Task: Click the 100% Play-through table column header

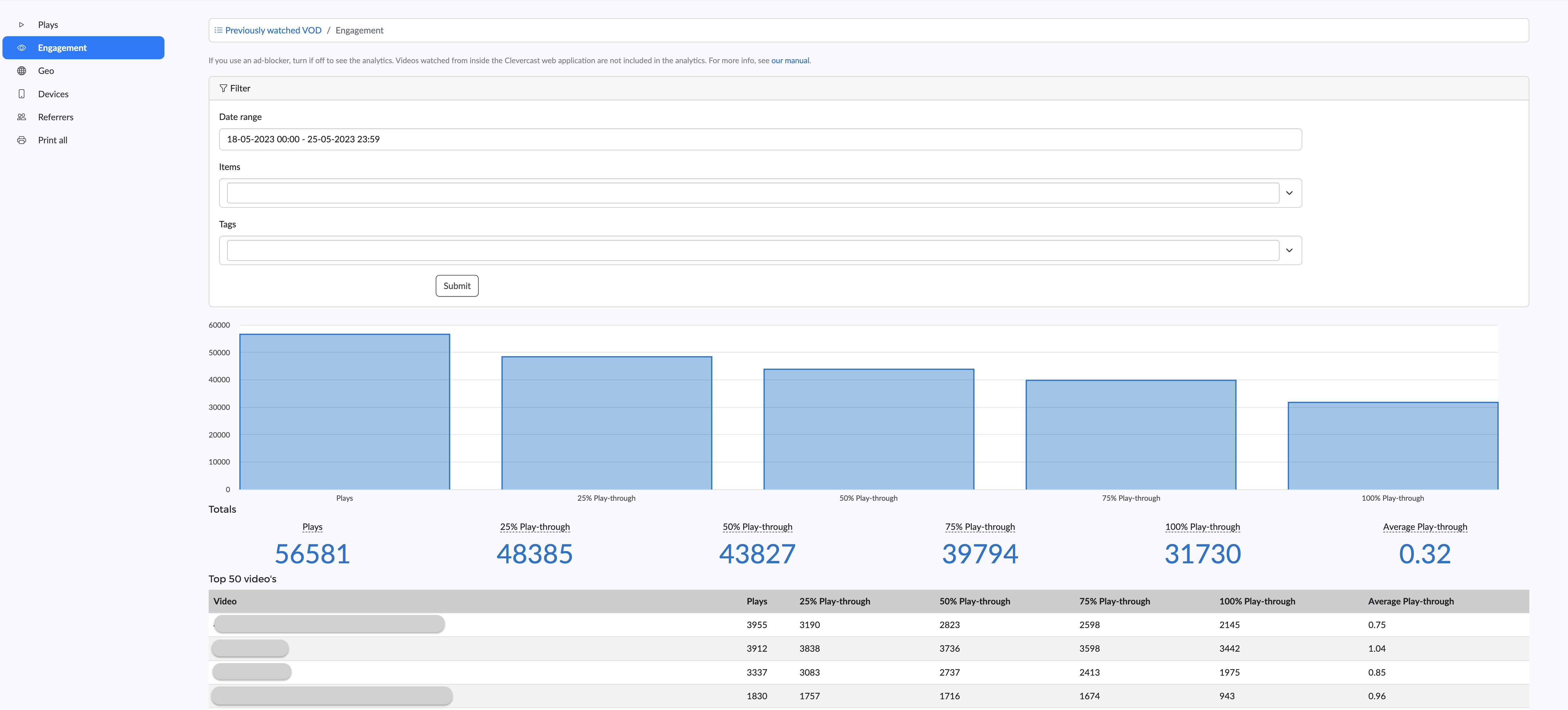Action: [1257, 602]
